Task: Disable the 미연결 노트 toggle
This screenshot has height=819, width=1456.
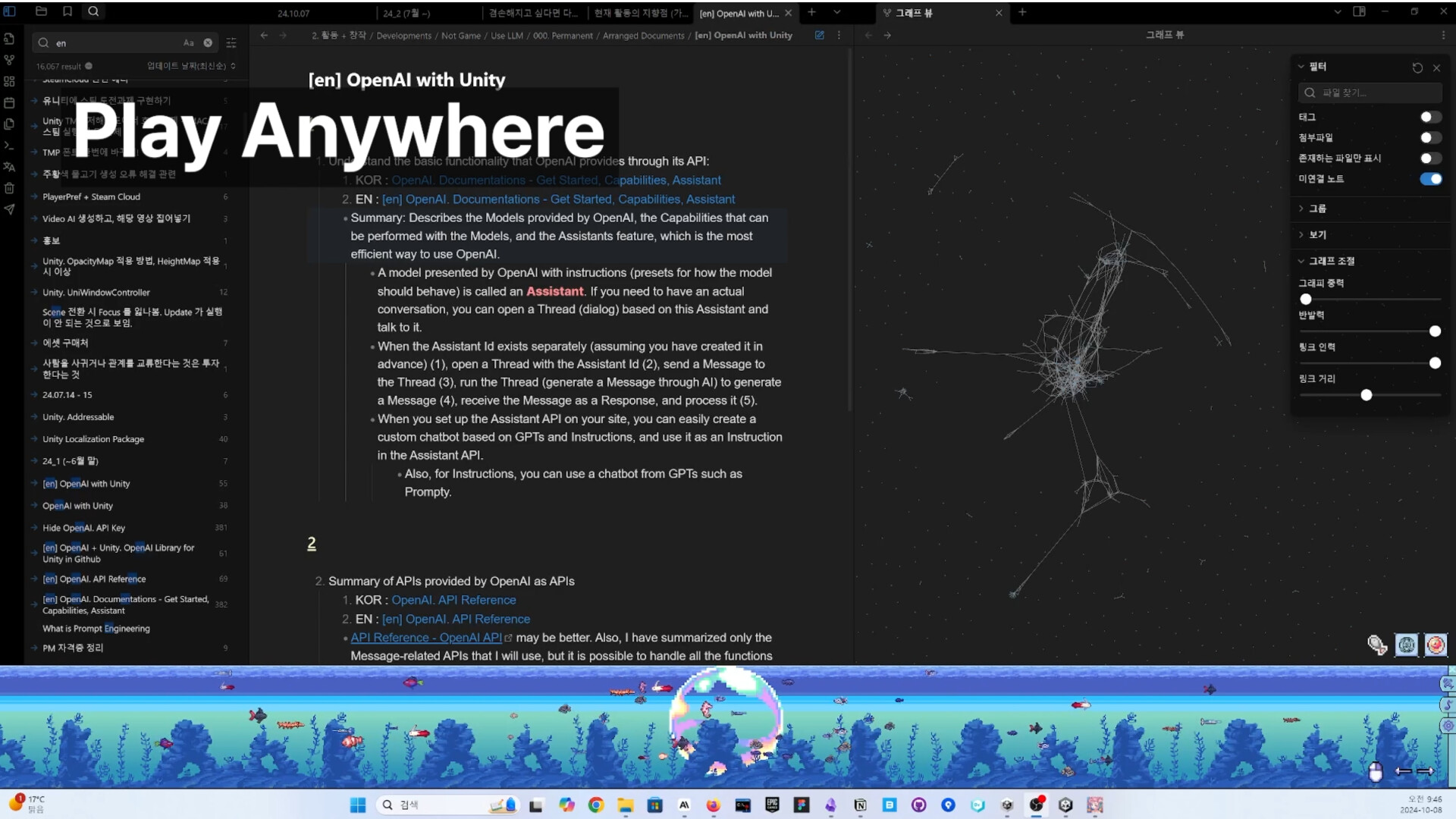Action: click(x=1431, y=179)
